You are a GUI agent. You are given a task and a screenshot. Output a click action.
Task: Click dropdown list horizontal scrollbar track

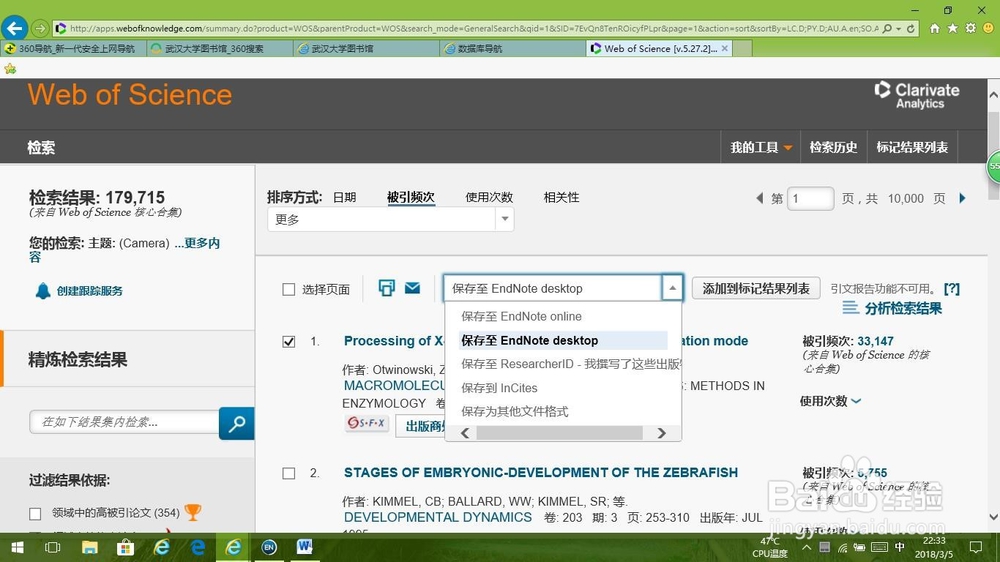[x=560, y=433]
